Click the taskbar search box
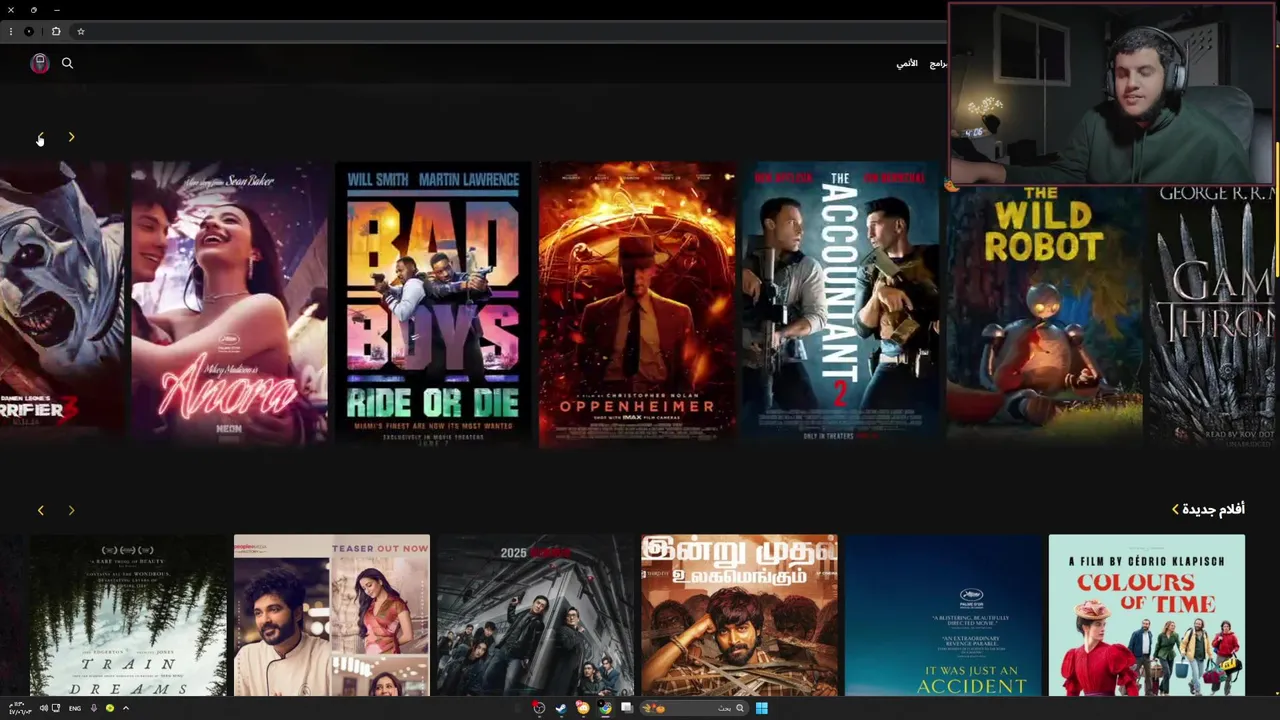Image resolution: width=1280 pixels, height=720 pixels. pyautogui.click(x=693, y=708)
